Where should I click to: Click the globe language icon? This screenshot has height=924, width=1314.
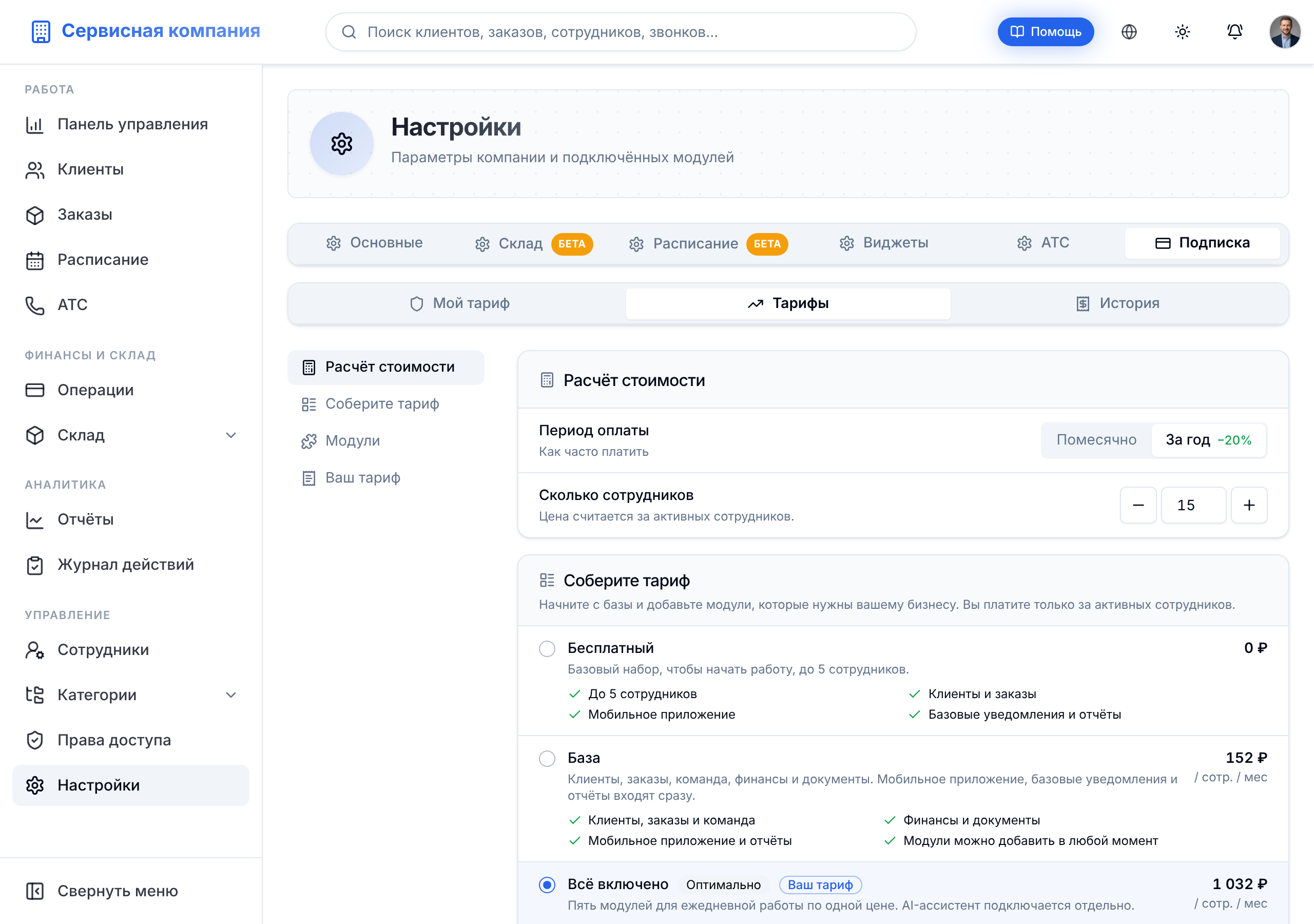(1129, 32)
